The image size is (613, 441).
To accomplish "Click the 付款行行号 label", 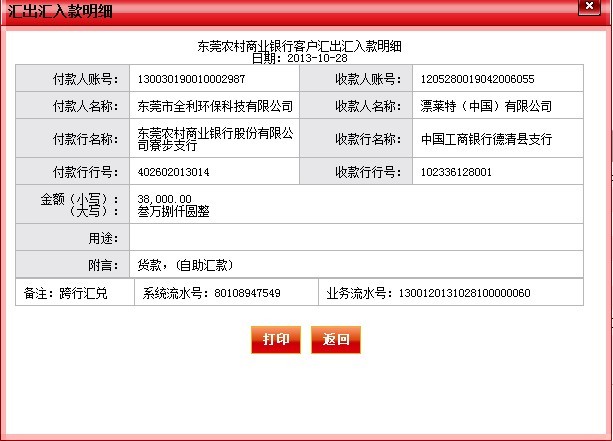I will 85,172.
